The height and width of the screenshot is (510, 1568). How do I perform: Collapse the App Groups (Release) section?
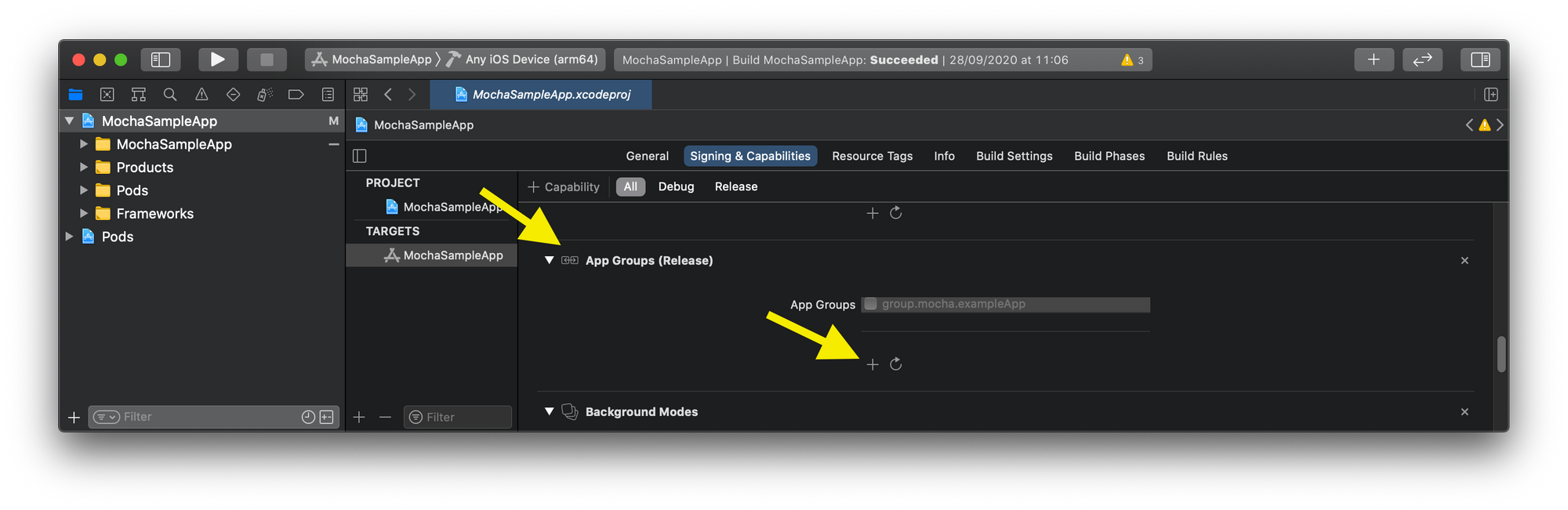click(550, 260)
